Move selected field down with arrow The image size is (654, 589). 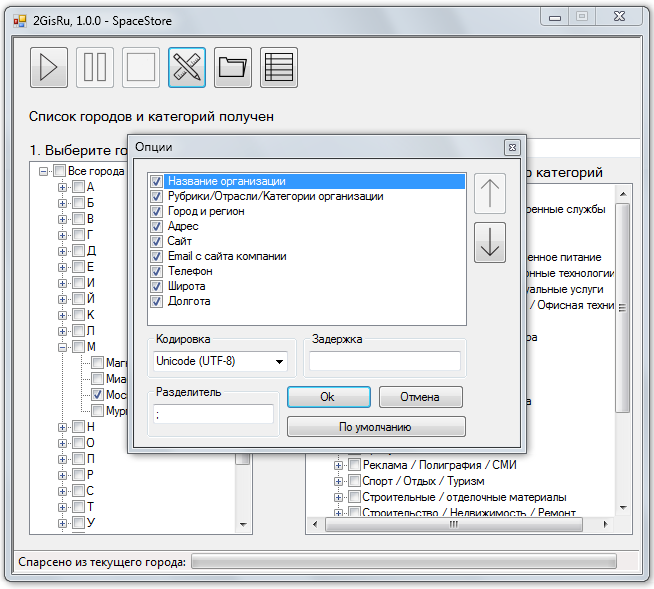(490, 242)
